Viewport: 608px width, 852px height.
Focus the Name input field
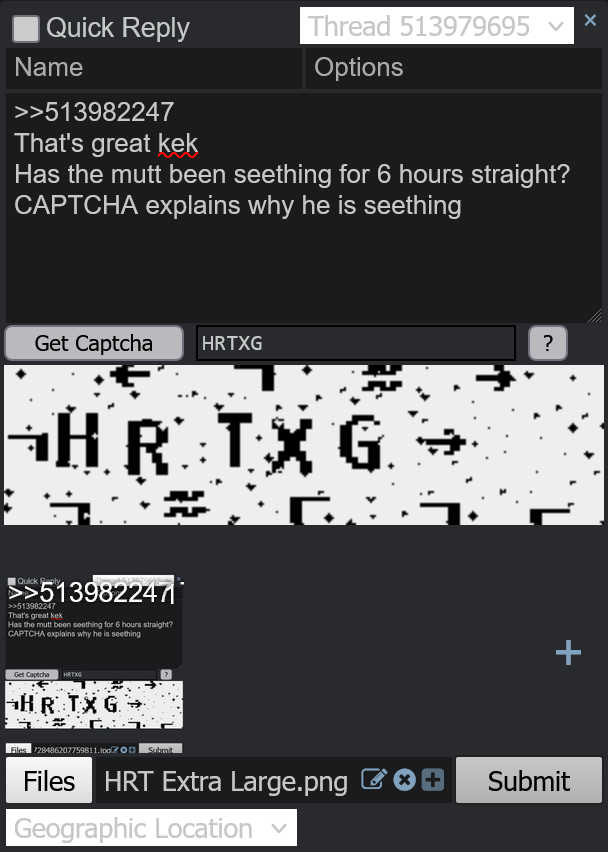click(x=154, y=68)
